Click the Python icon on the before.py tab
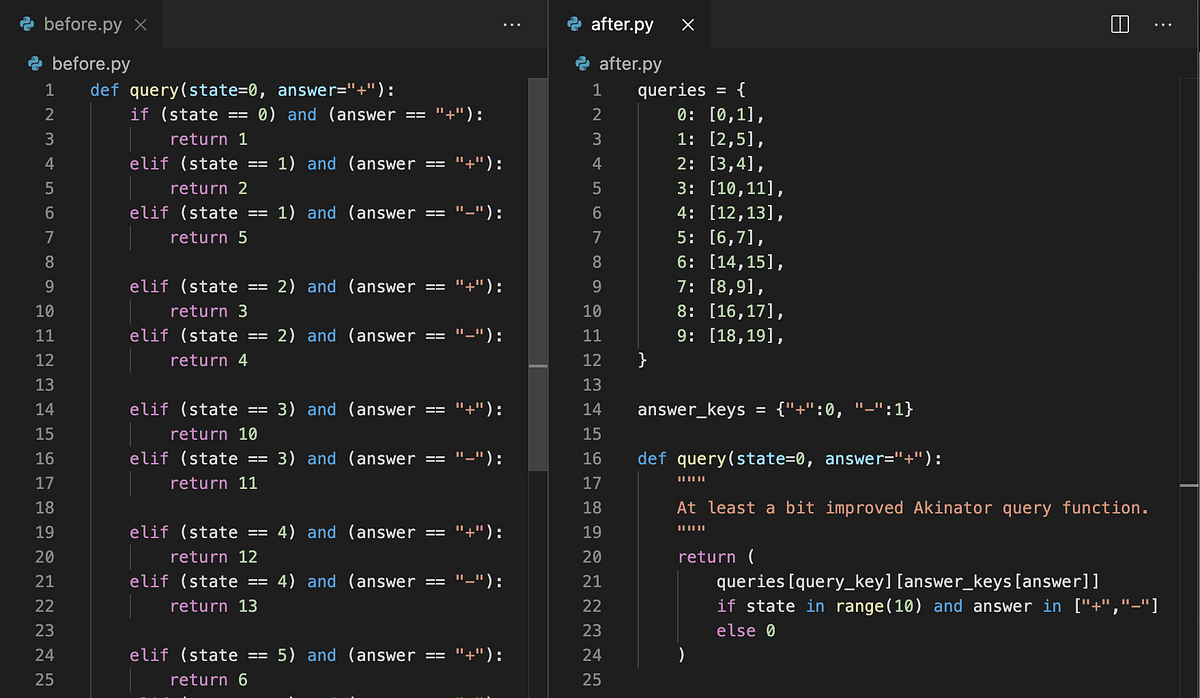The image size is (1200, 698). 26,25
